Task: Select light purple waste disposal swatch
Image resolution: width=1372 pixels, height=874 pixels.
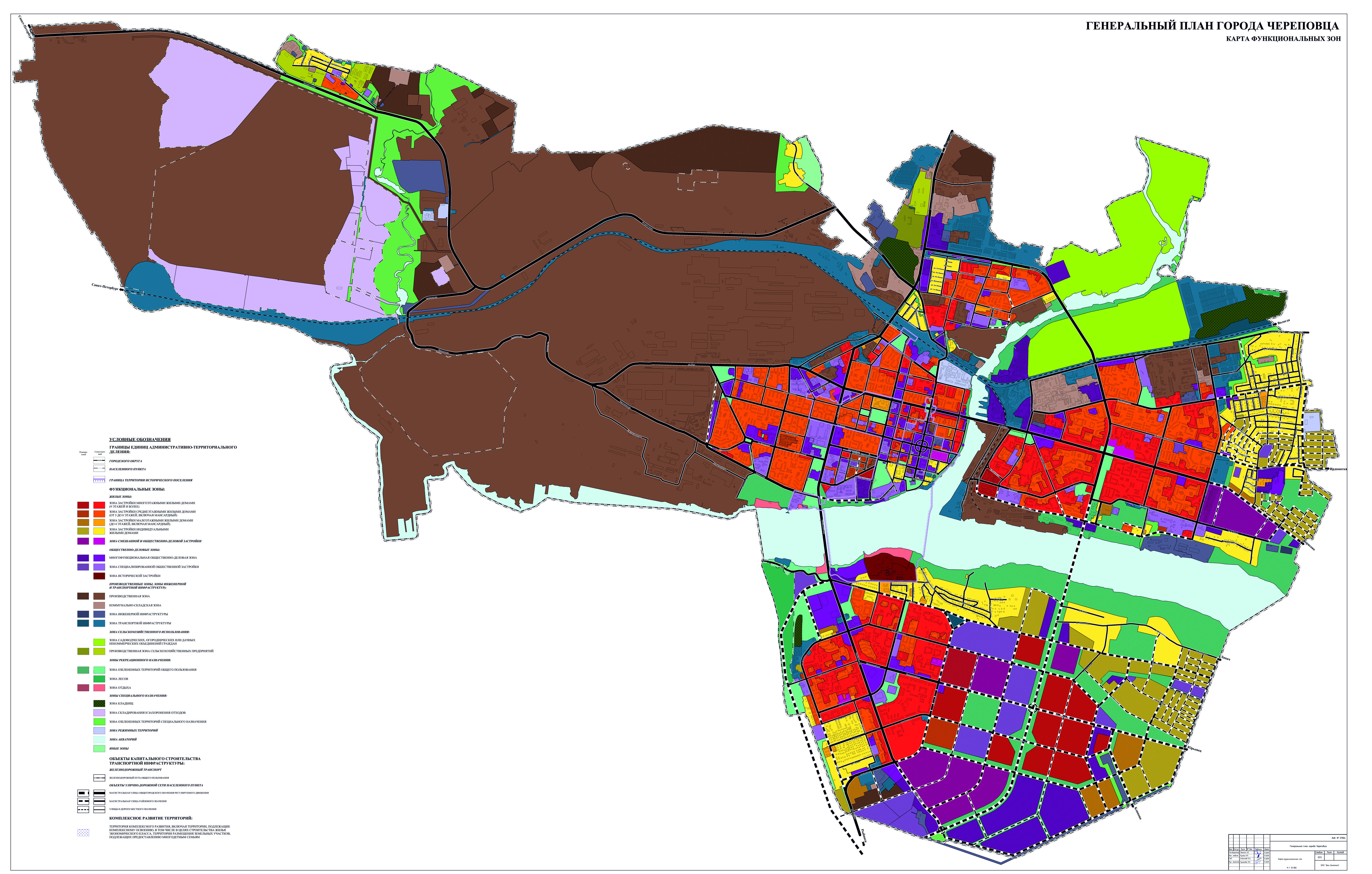Action: (99, 713)
